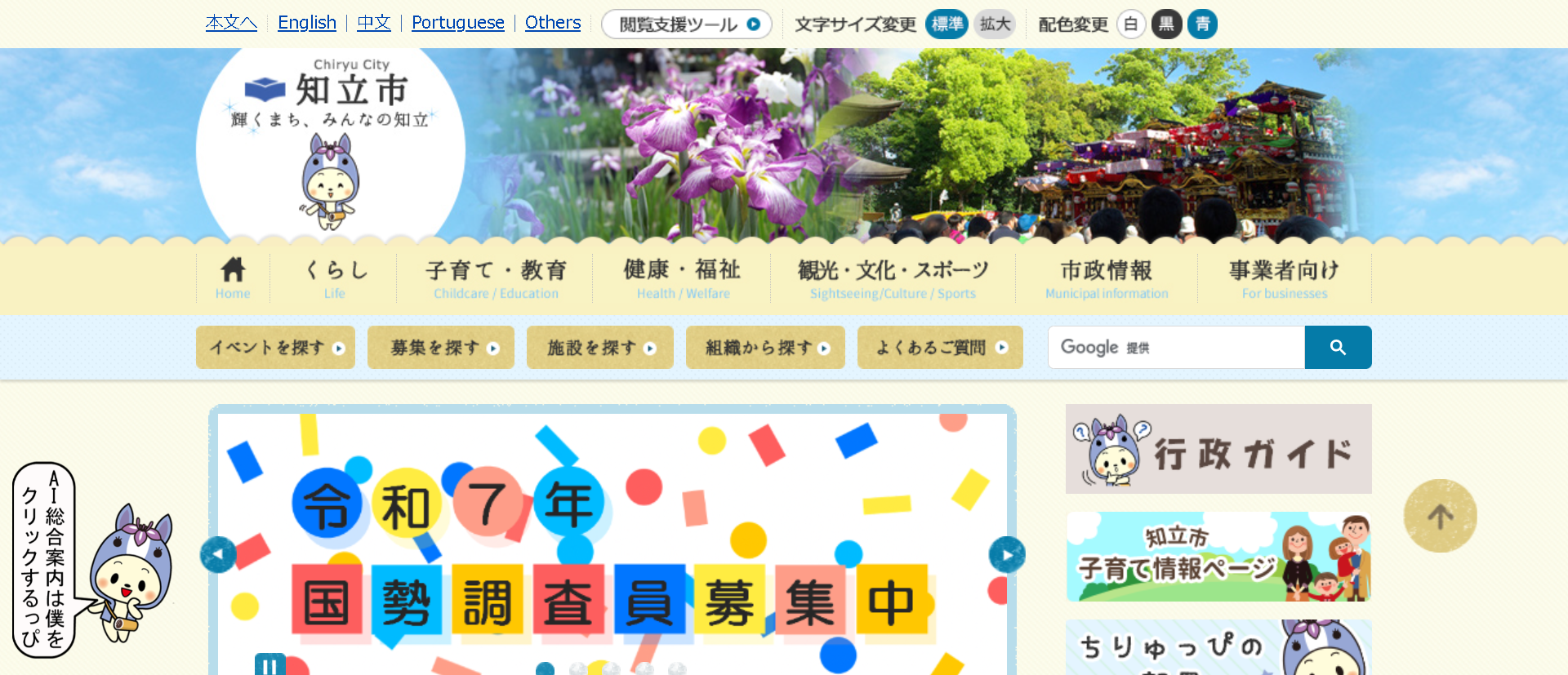The image size is (1568, 675).
Task: Expand the イベントを探す menu
Action: pos(276,348)
